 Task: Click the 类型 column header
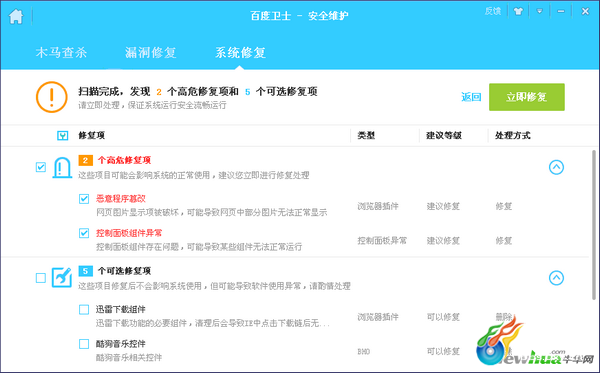pos(366,135)
